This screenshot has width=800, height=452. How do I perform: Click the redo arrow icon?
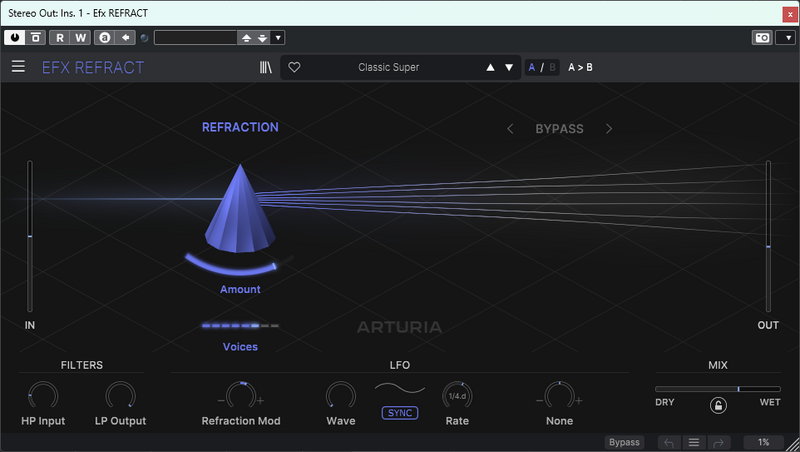point(718,442)
